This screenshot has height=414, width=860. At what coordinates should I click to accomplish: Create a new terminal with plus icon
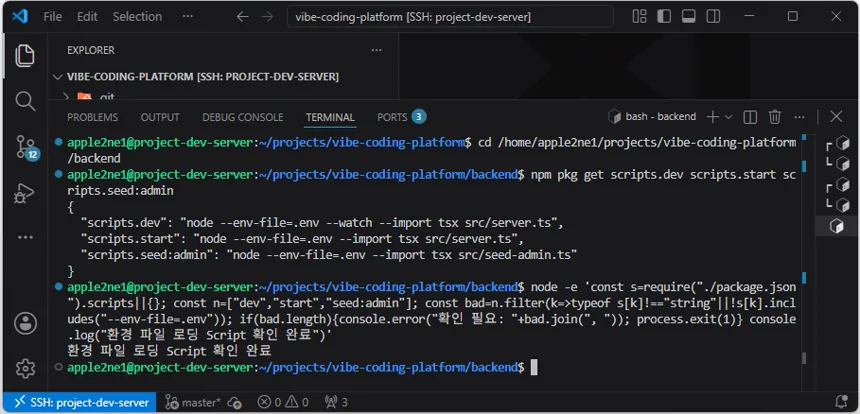712,117
